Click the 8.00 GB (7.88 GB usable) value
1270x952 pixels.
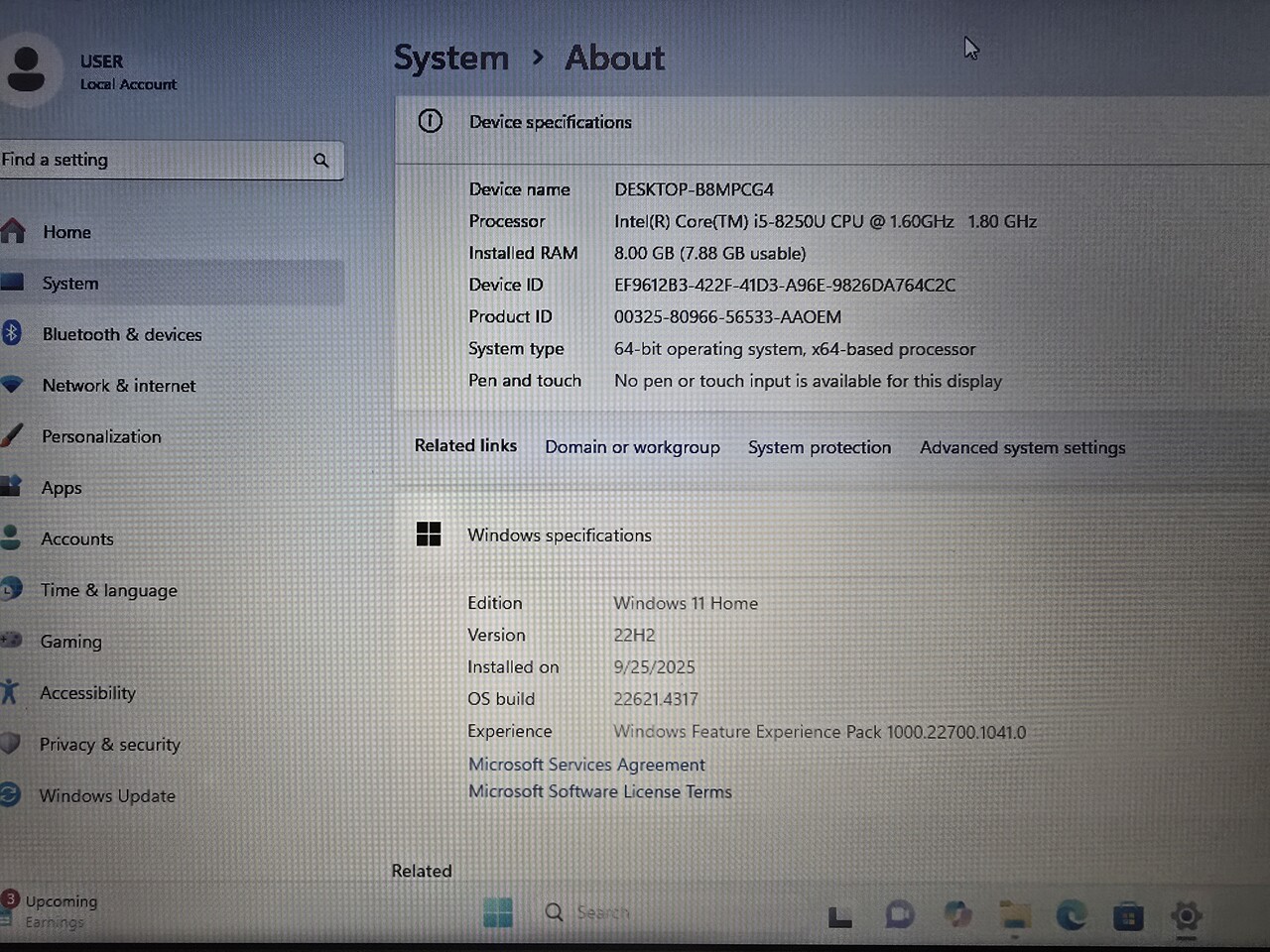point(710,253)
